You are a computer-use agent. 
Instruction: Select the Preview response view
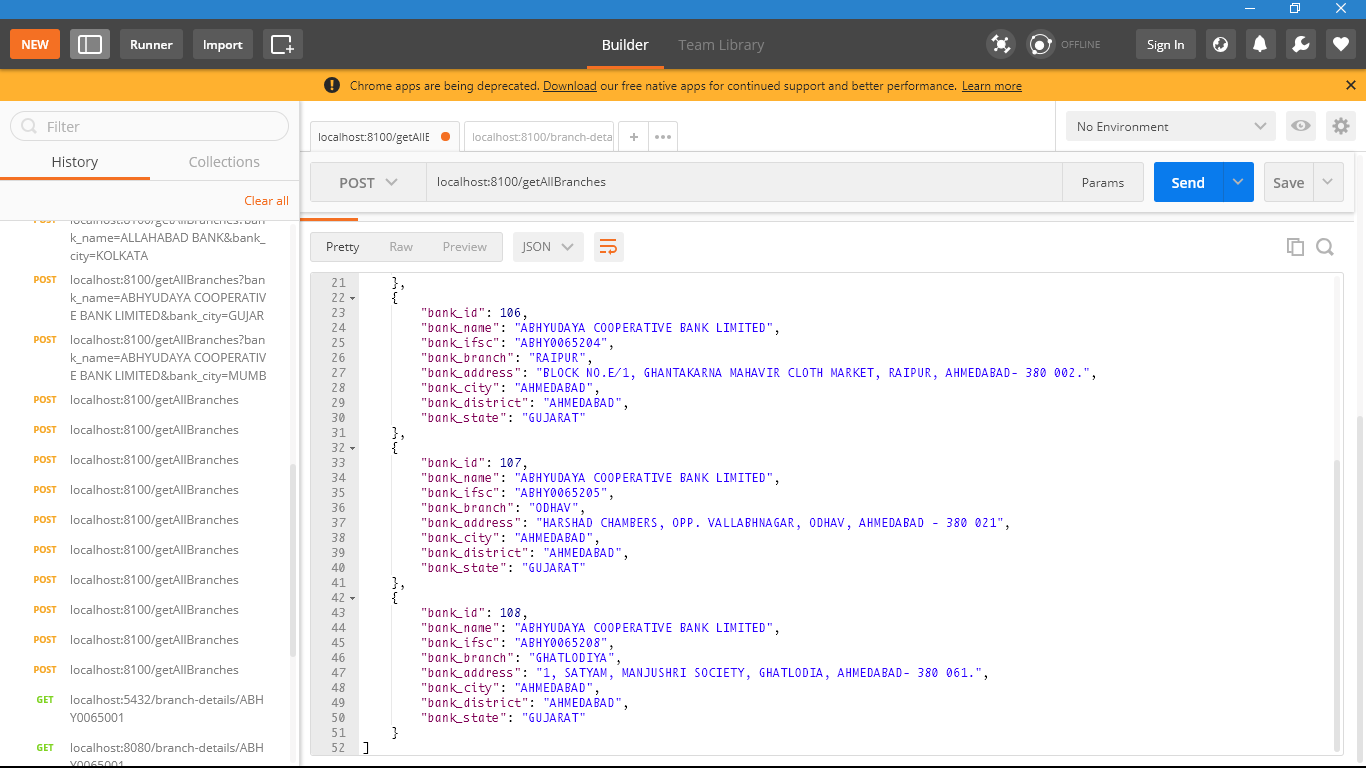[x=465, y=247]
